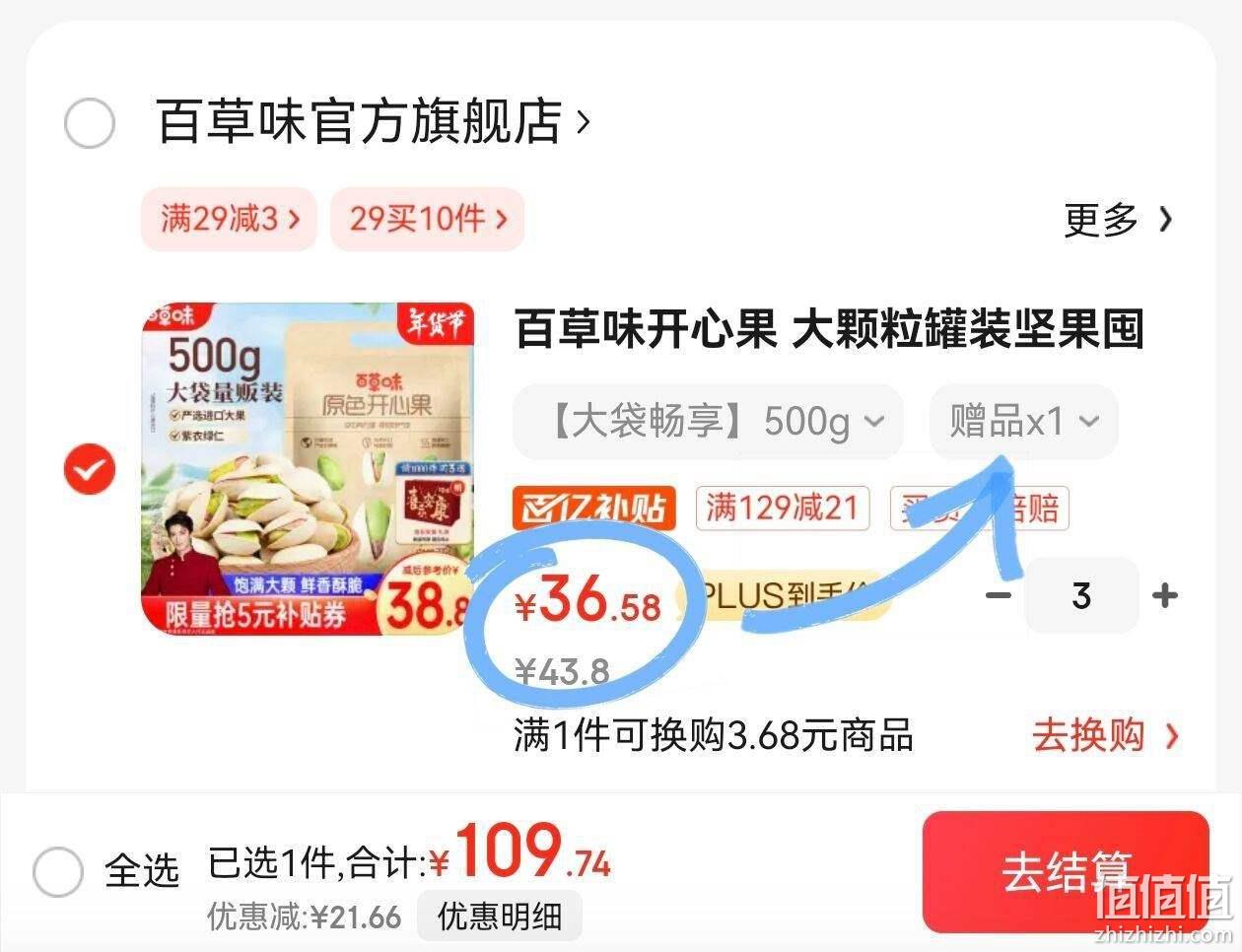Edit the quantity field showing 3
Screen dimensions: 1242x952
[x=1081, y=595]
